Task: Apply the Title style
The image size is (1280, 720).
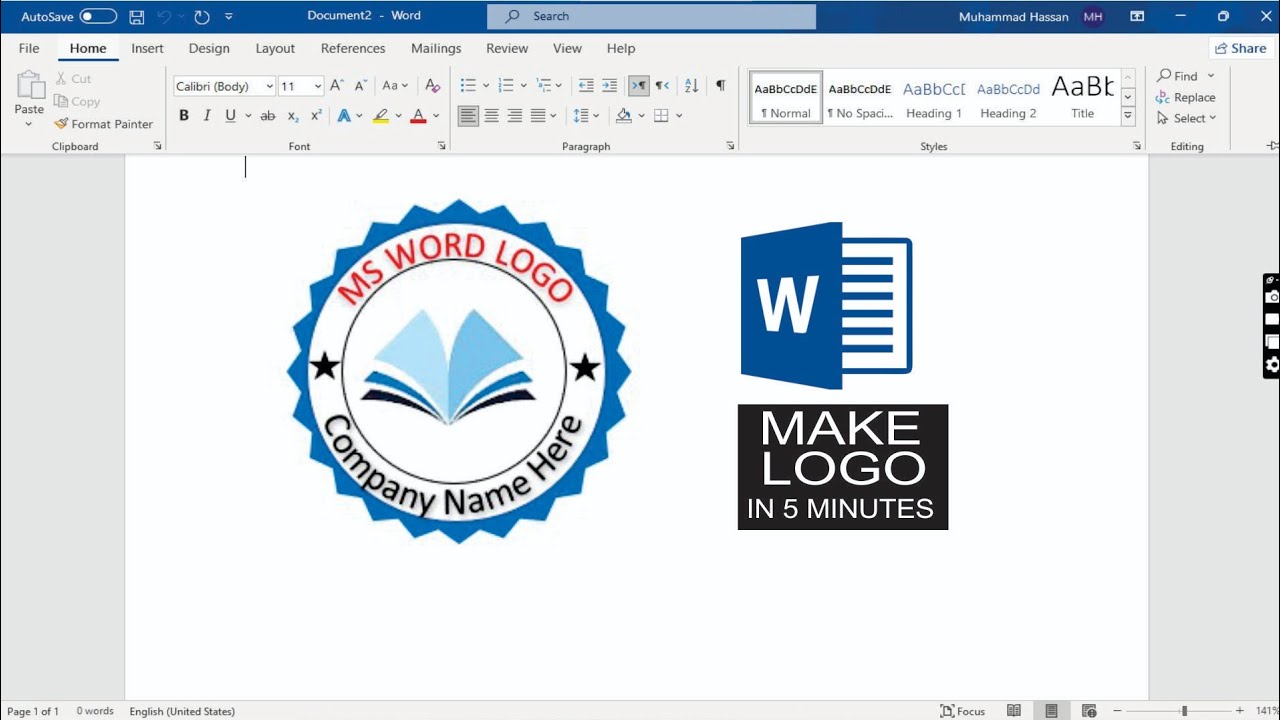Action: (1083, 98)
